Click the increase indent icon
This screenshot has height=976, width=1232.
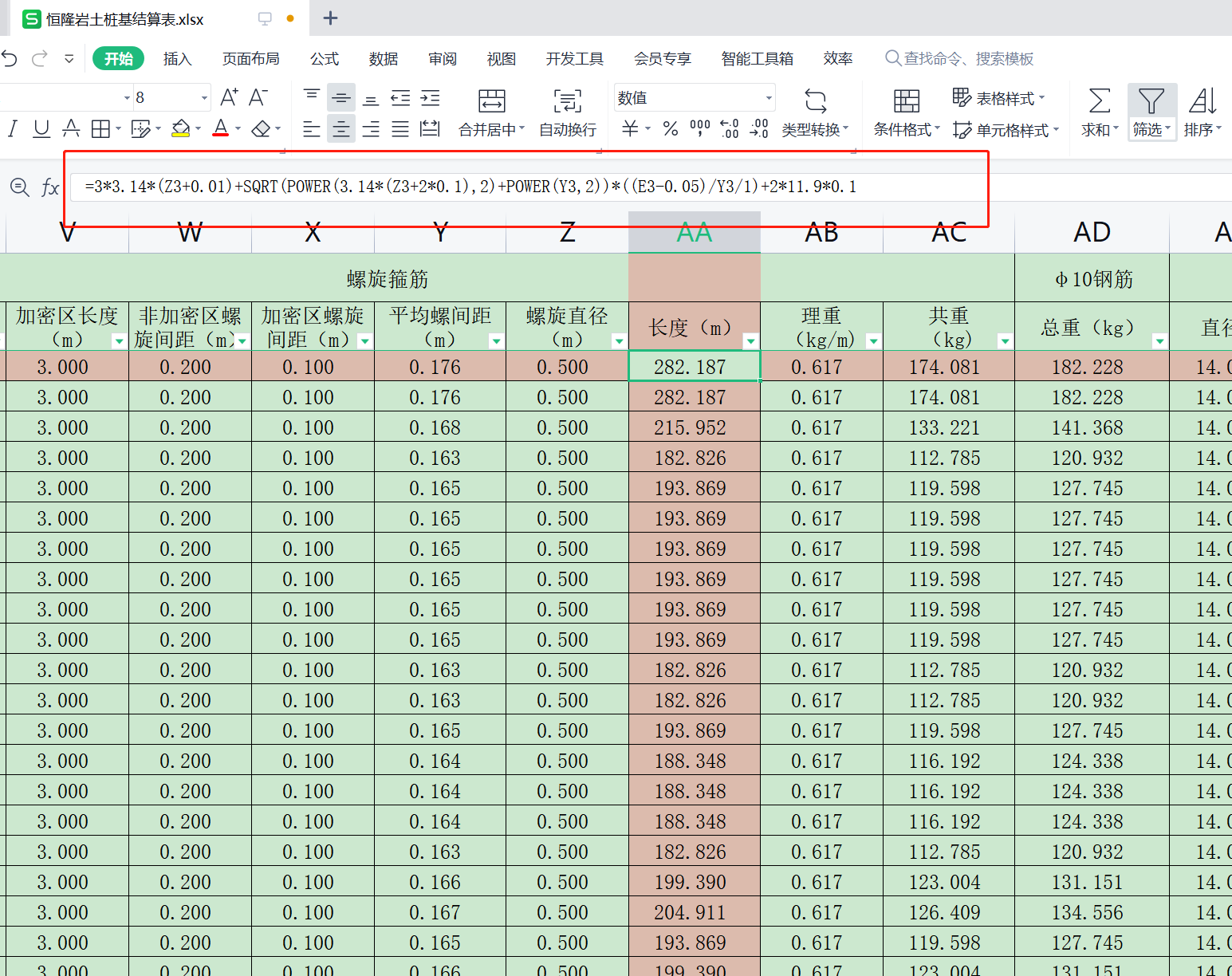pyautogui.click(x=430, y=98)
